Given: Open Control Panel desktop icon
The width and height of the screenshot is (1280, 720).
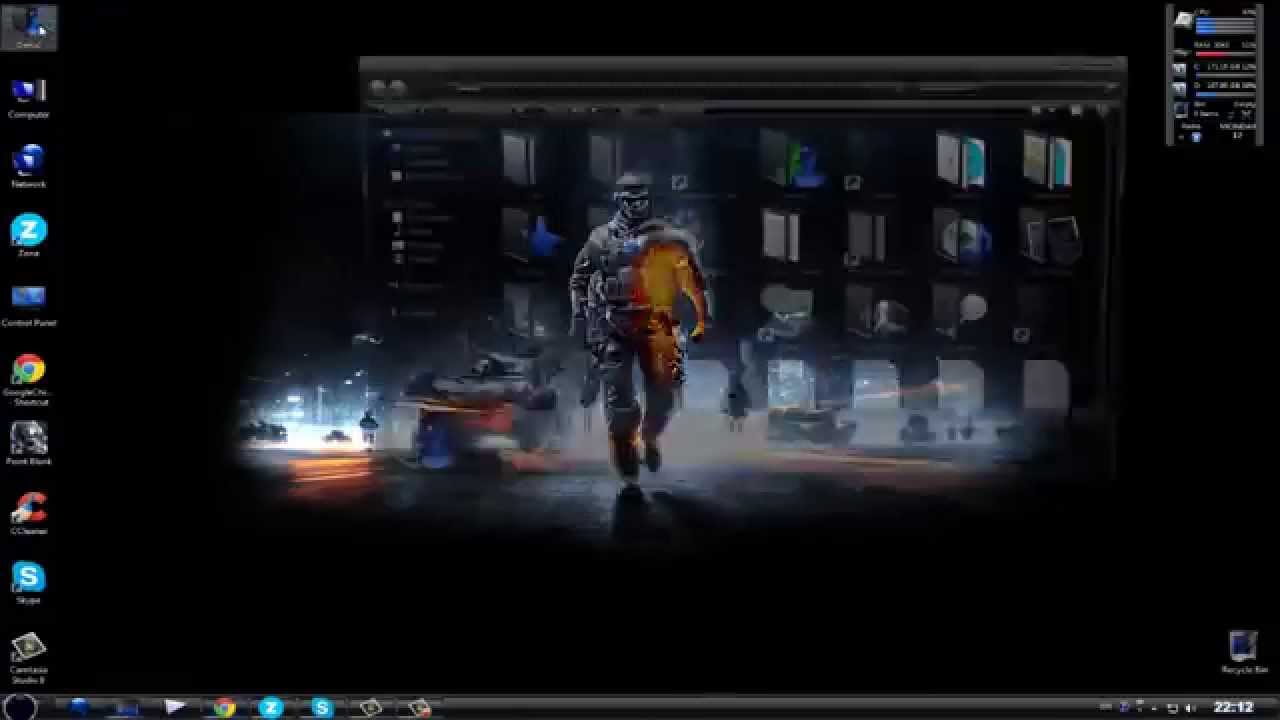Looking at the screenshot, I should [x=28, y=305].
